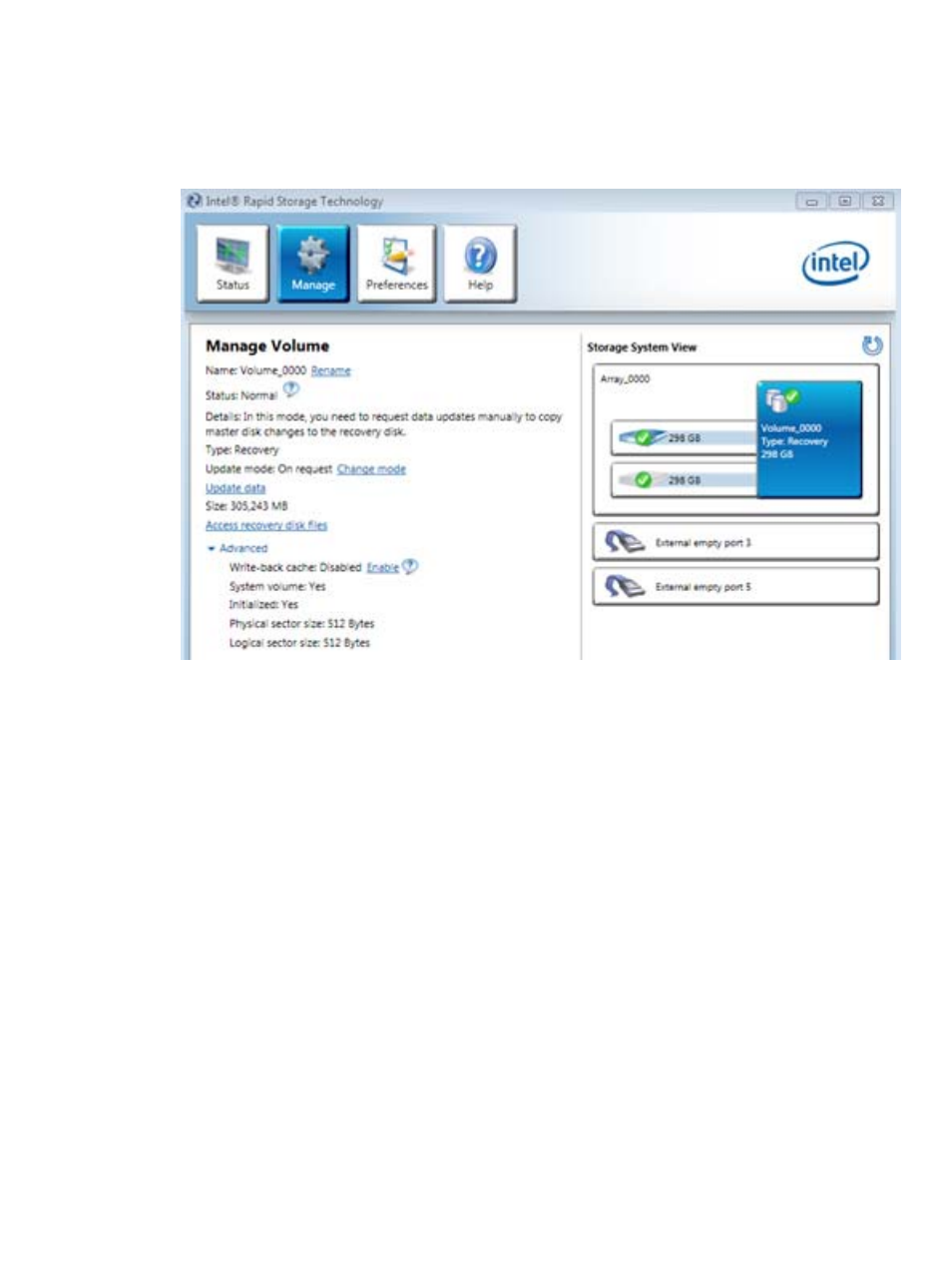Viewport: 952px width, 1268px height.
Task: Click the Status Normal help icon
Action: click(x=290, y=389)
